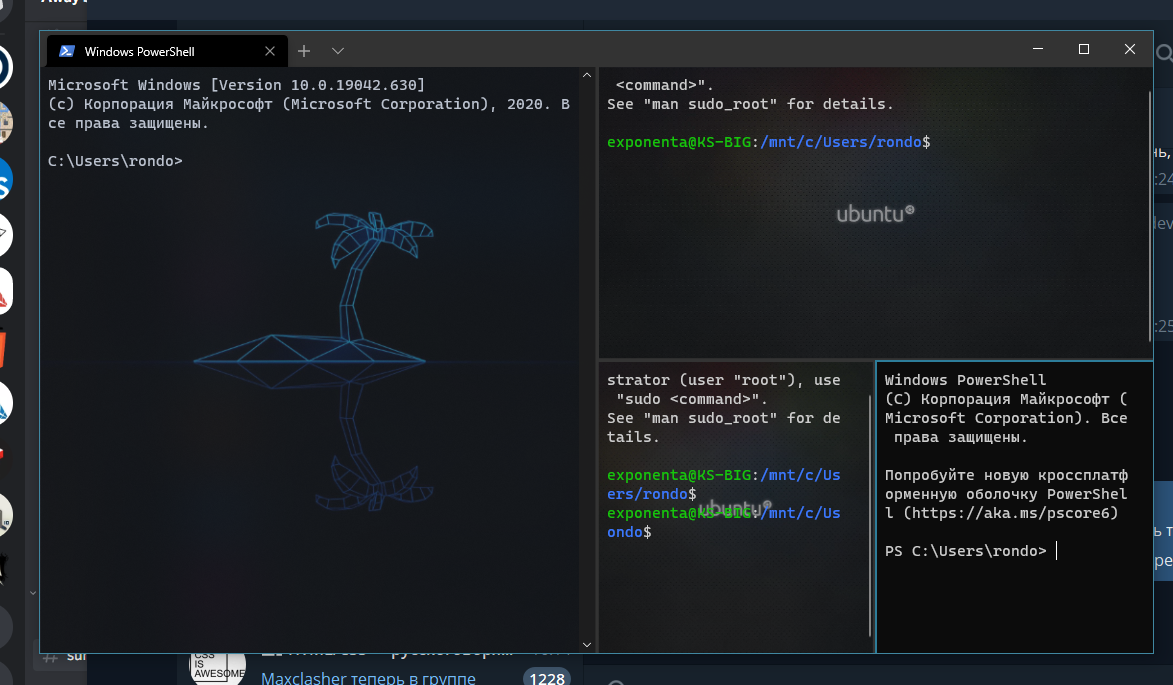Focus the PS C:\Users\rondo> prompt
This screenshot has height=685, width=1173.
965,551
